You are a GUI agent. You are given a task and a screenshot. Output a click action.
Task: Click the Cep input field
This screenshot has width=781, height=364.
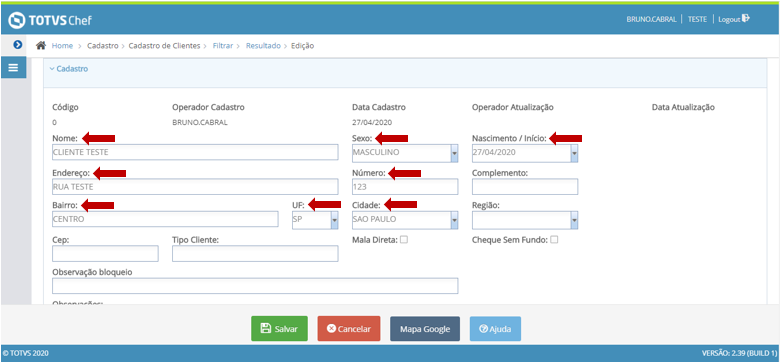105,253
